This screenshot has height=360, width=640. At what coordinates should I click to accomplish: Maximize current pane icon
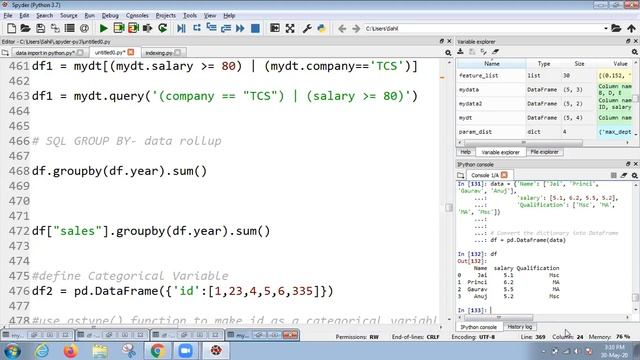coord(275,28)
